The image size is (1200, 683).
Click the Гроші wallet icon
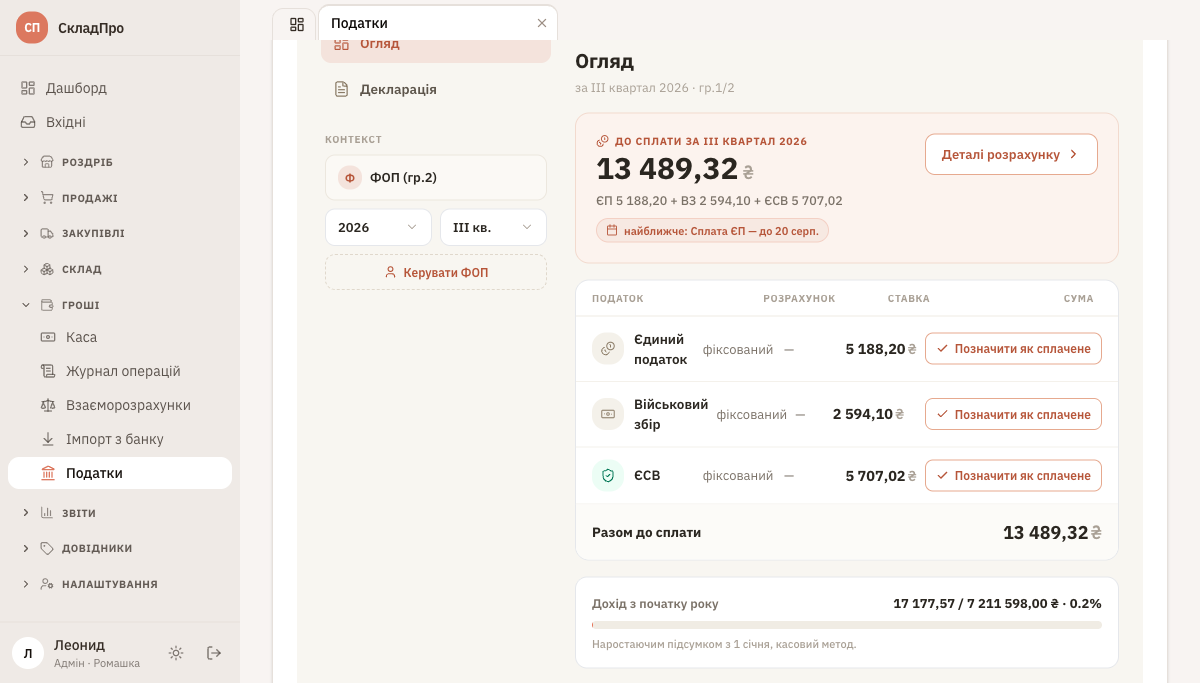[x=47, y=305]
